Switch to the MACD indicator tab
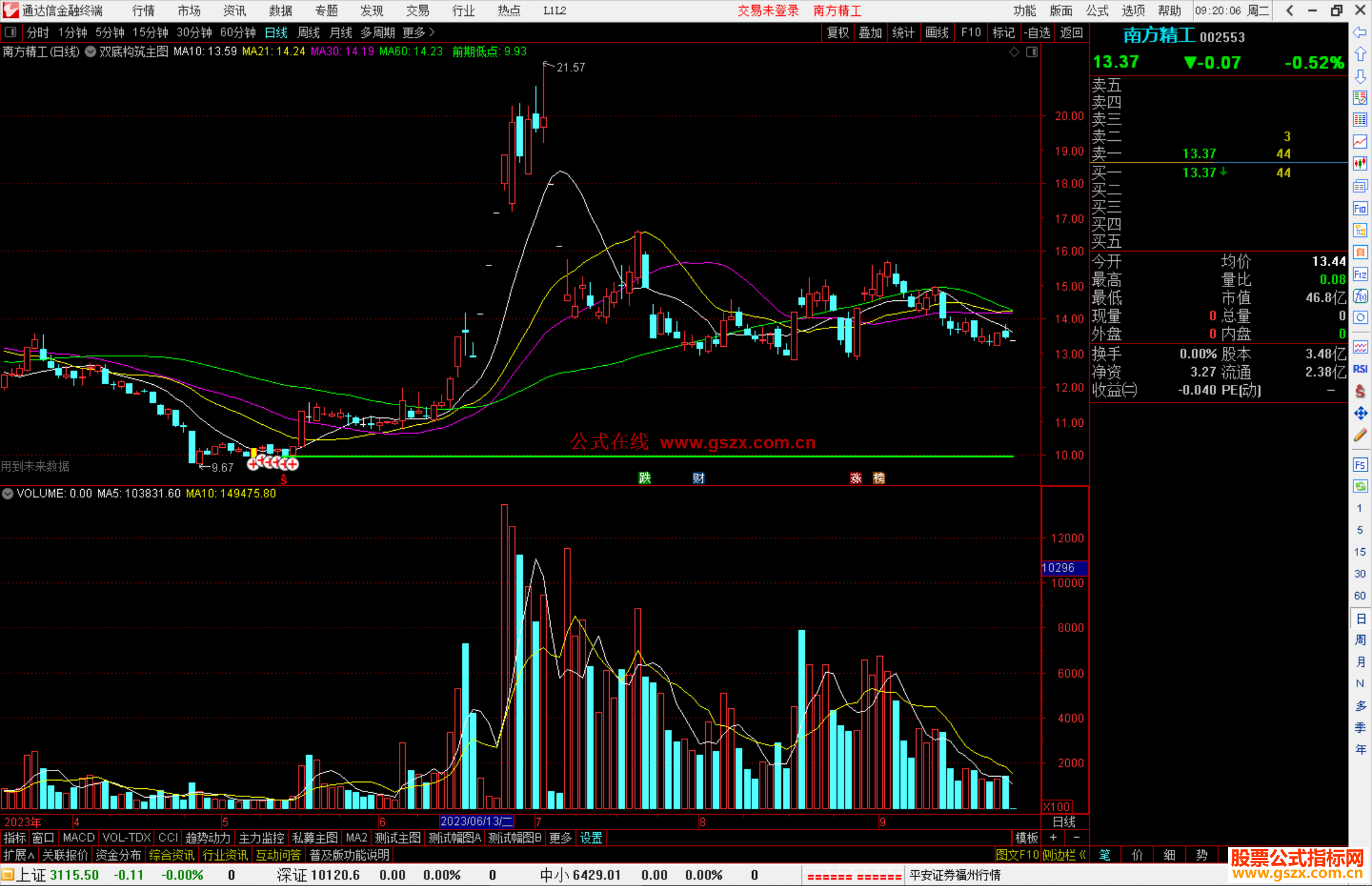This screenshot has height=886, width=1372. 79,838
